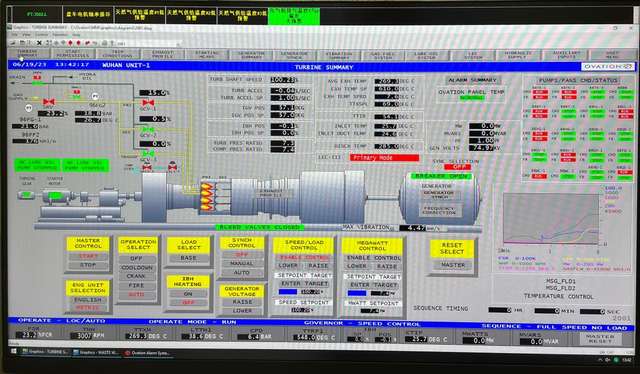Image resolution: width=640 pixels, height=374 pixels.
Task: Click the OVATION logo in title banner
Action: tap(608, 67)
